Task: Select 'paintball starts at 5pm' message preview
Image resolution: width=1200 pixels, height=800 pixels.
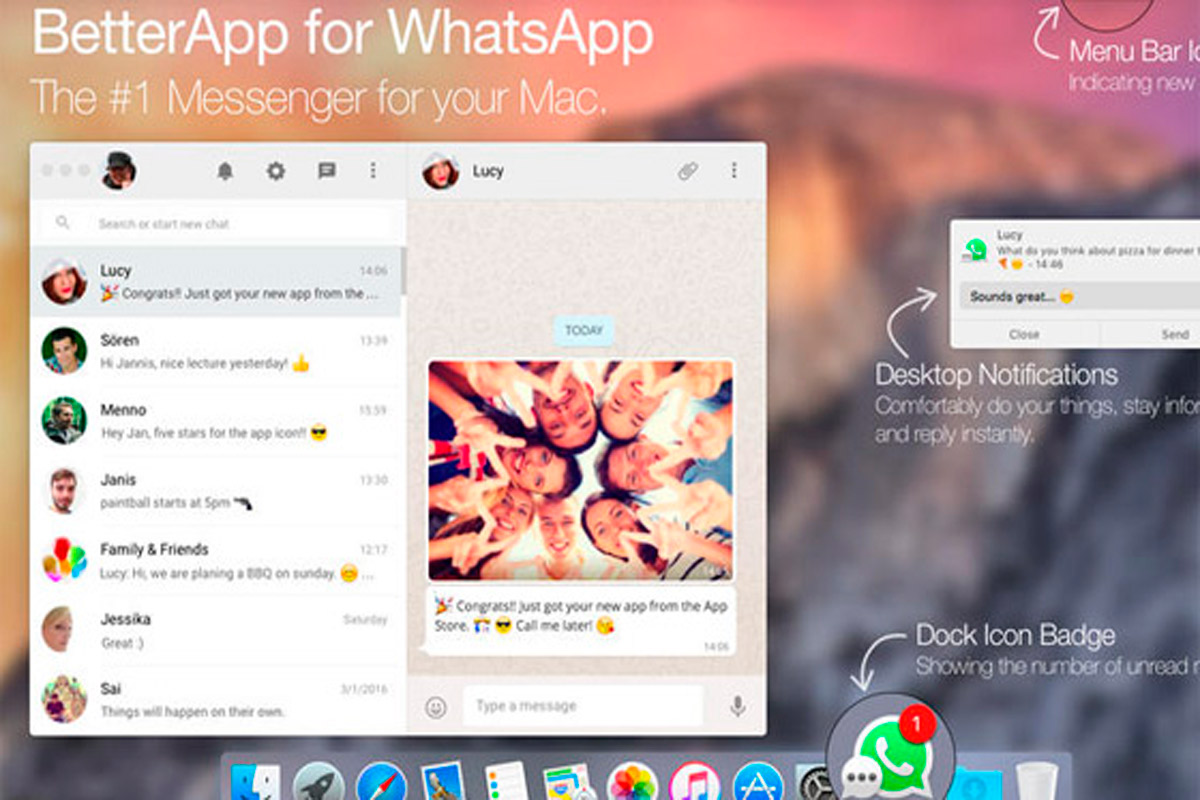Action: pyautogui.click(x=176, y=504)
